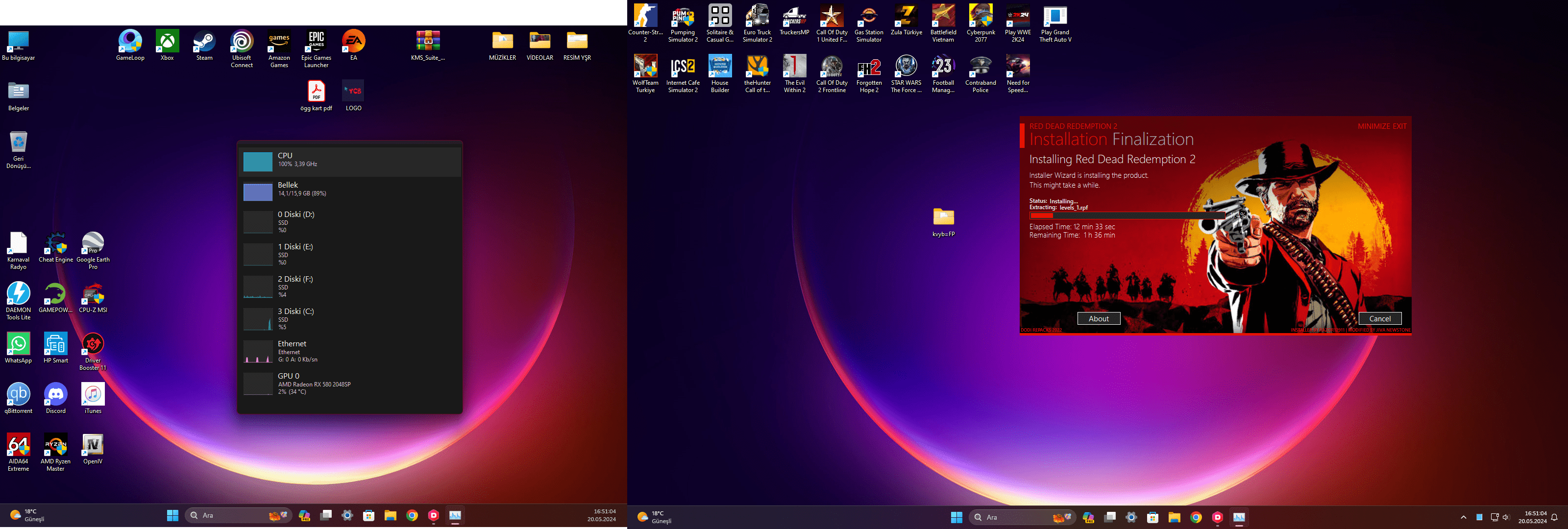Select the Belgeler desktop icon

coord(18,96)
